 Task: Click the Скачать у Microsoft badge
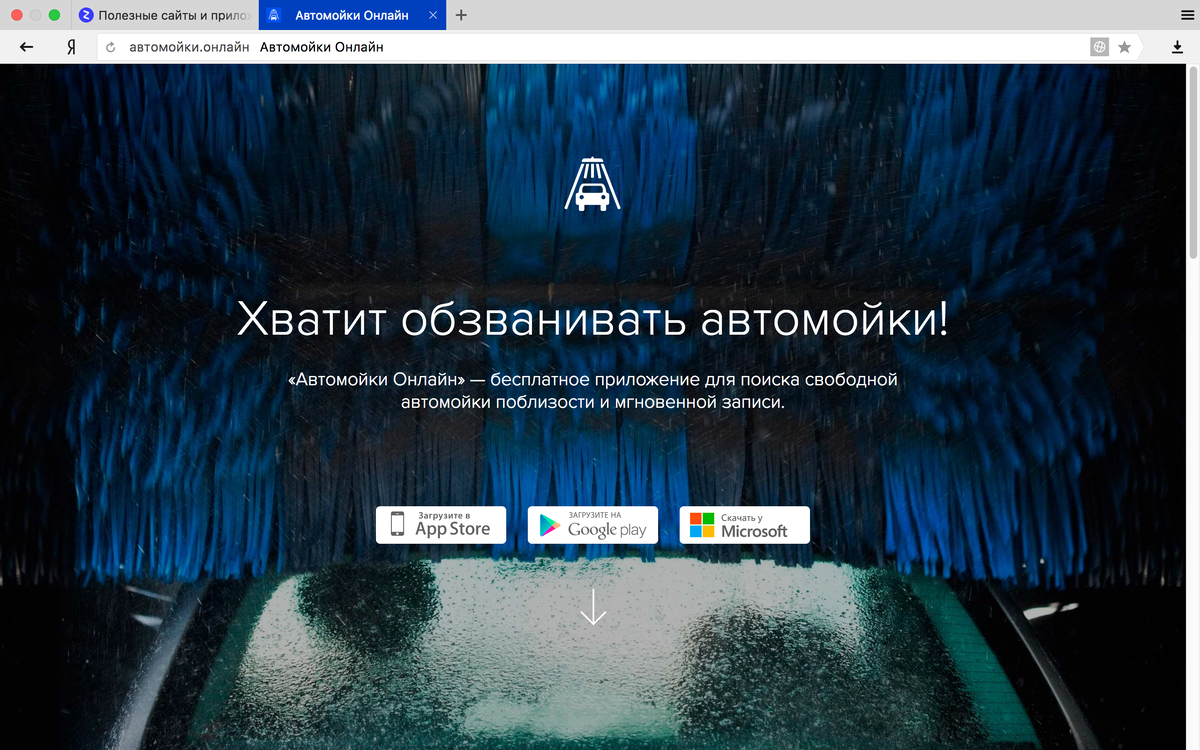(x=744, y=524)
